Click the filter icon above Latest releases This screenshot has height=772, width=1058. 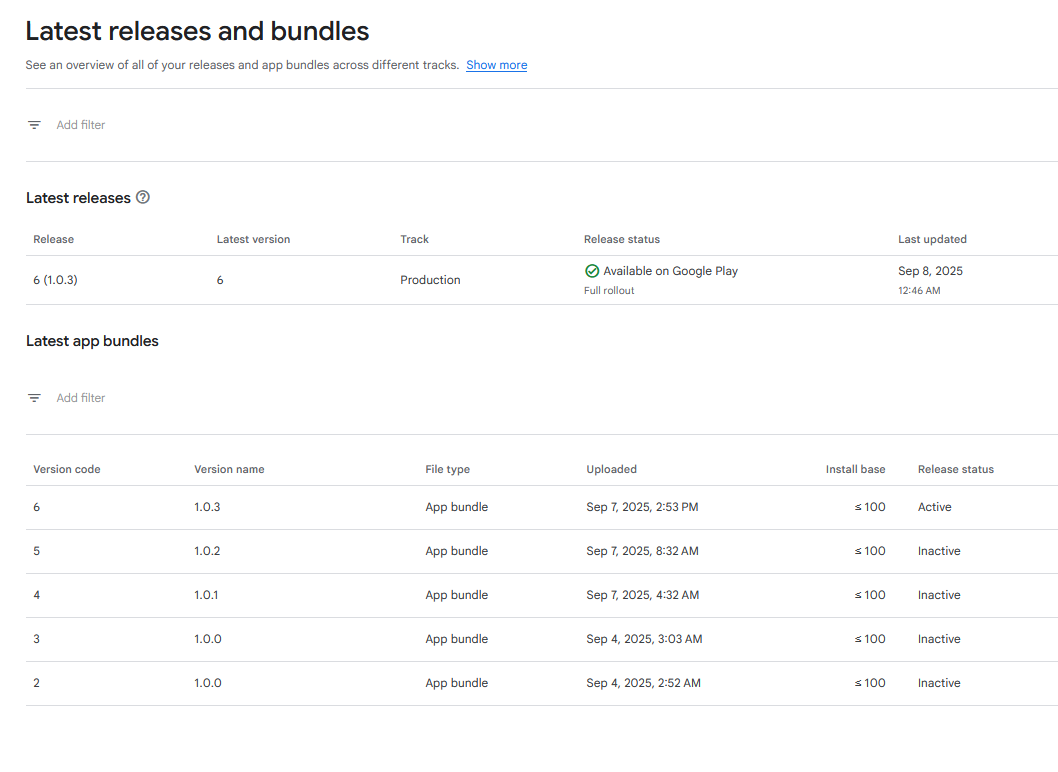point(34,125)
